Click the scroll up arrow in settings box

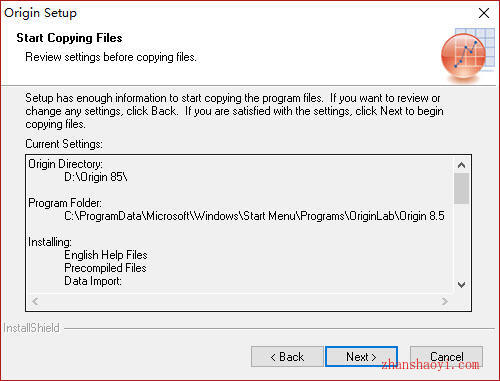461,165
